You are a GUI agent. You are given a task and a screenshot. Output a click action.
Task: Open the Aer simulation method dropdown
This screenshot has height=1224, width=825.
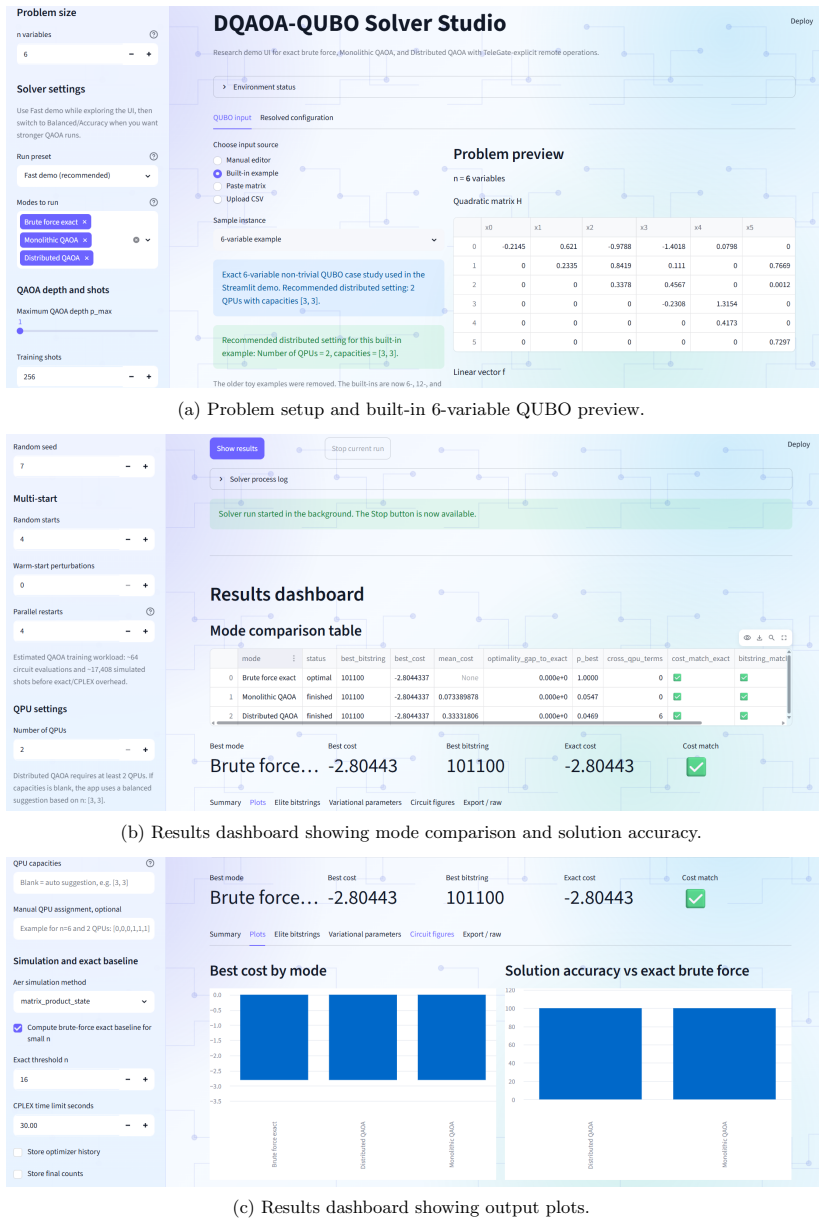click(x=84, y=1000)
